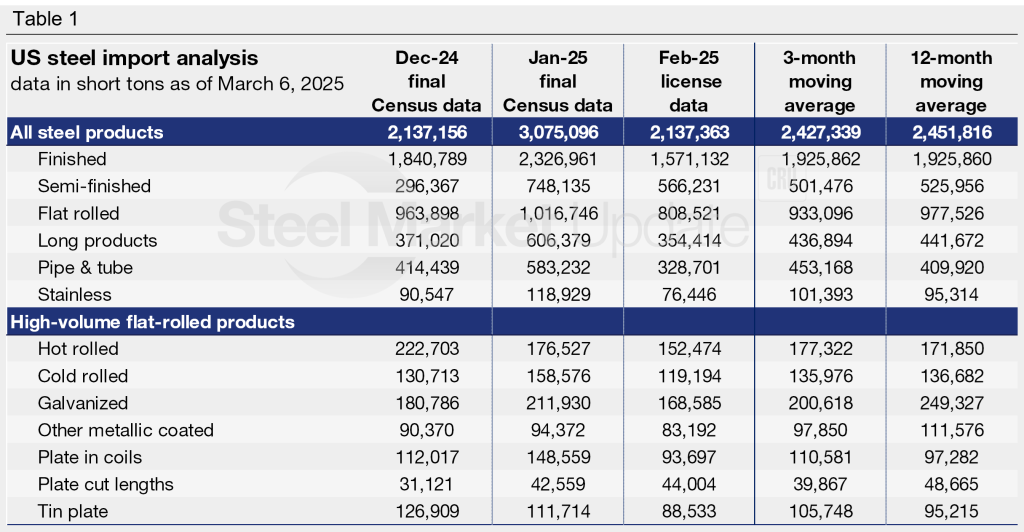Select the 'Tin plate' row label
1024x532 pixels.
(73, 512)
